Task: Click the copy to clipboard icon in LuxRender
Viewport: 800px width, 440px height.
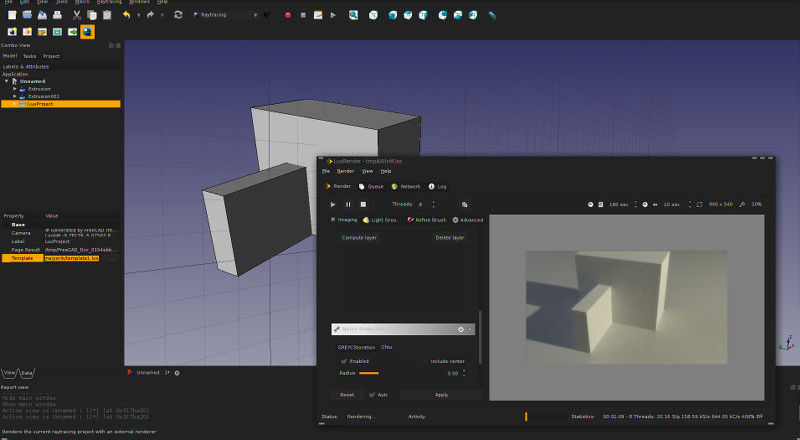Action: pyautogui.click(x=464, y=204)
